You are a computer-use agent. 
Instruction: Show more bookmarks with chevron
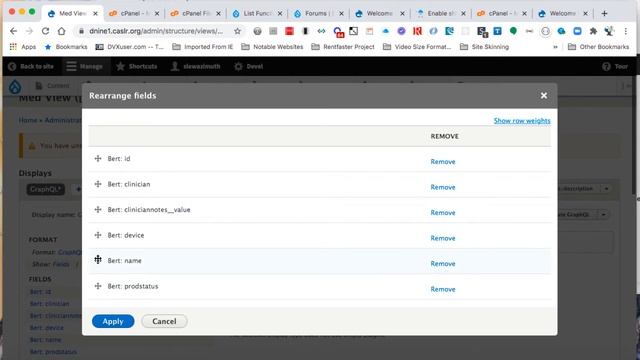(x=555, y=47)
